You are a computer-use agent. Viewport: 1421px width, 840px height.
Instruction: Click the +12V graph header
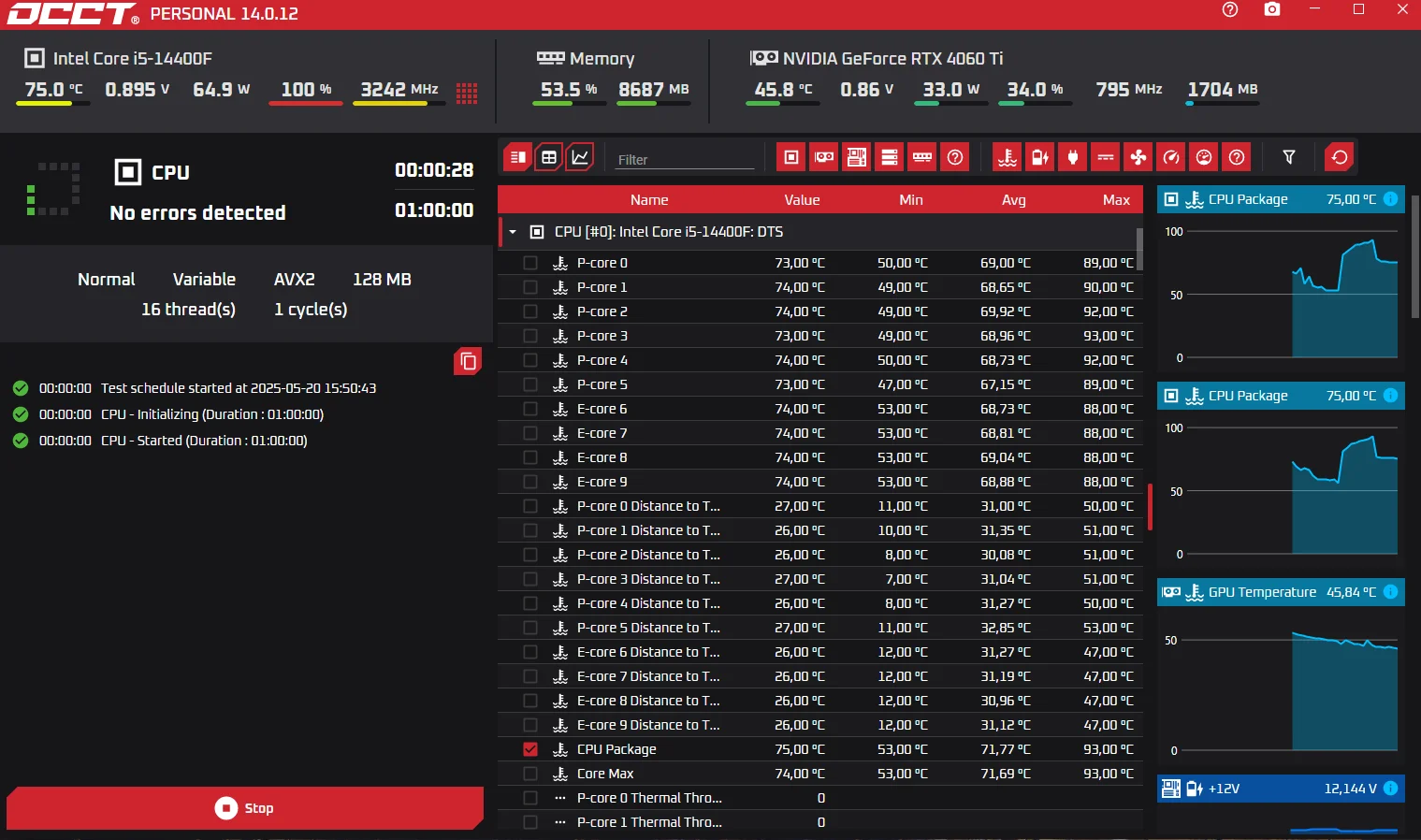[x=1281, y=789]
